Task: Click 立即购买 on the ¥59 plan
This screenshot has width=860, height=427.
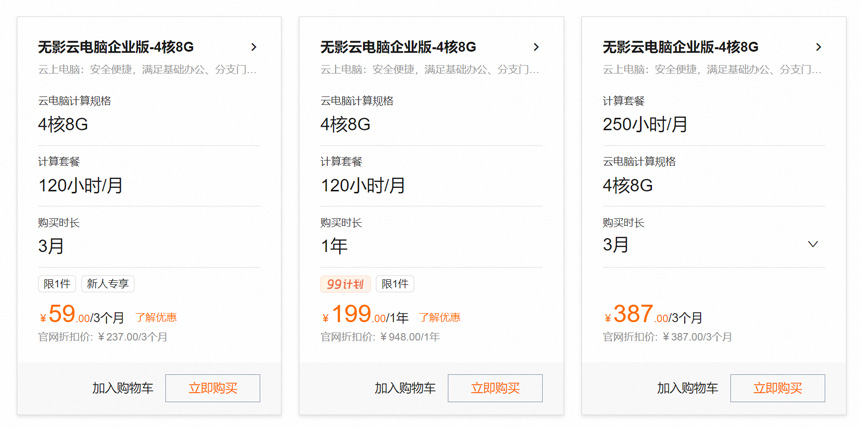Action: [x=212, y=388]
